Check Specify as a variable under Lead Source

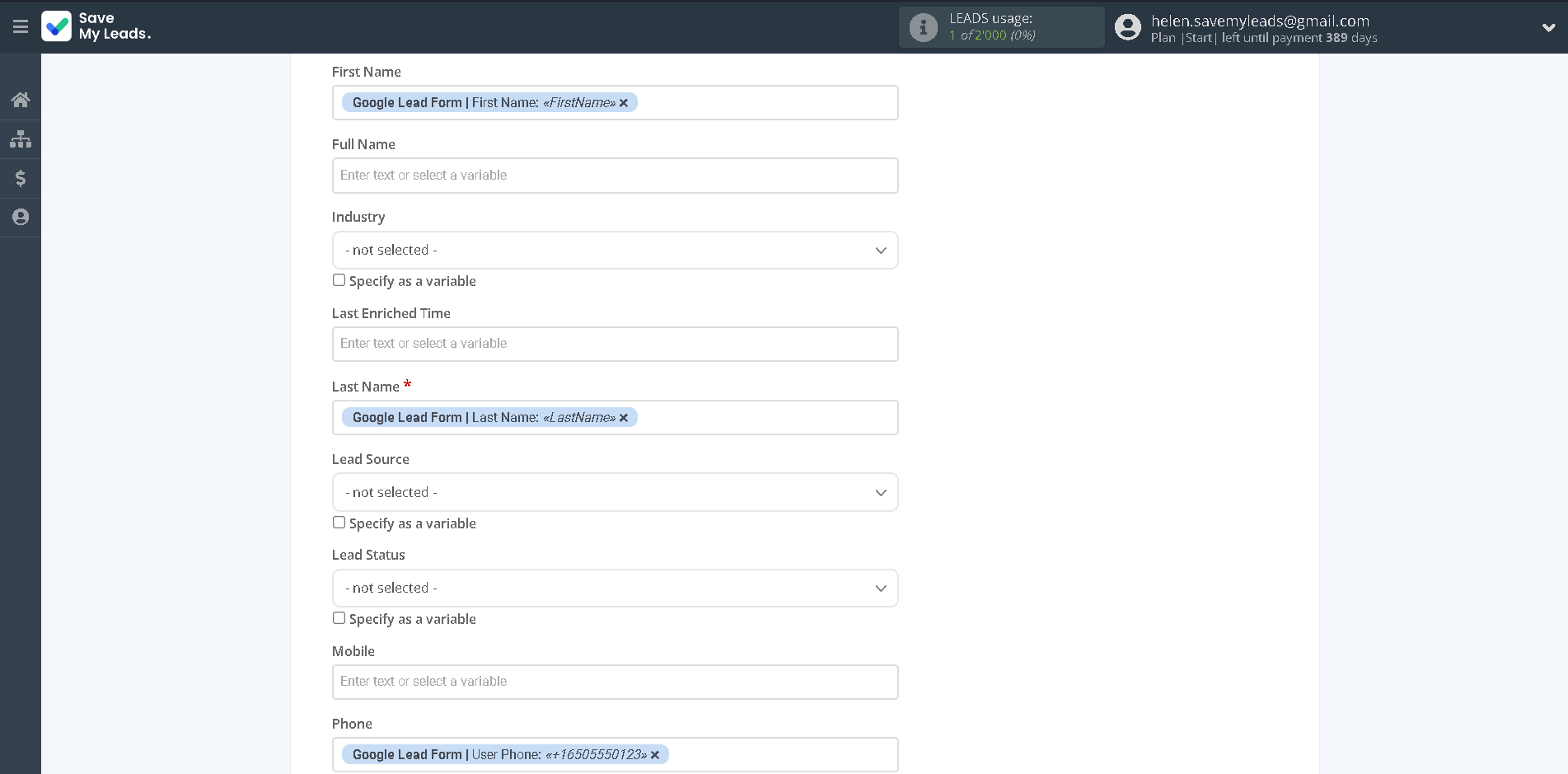[x=339, y=523]
